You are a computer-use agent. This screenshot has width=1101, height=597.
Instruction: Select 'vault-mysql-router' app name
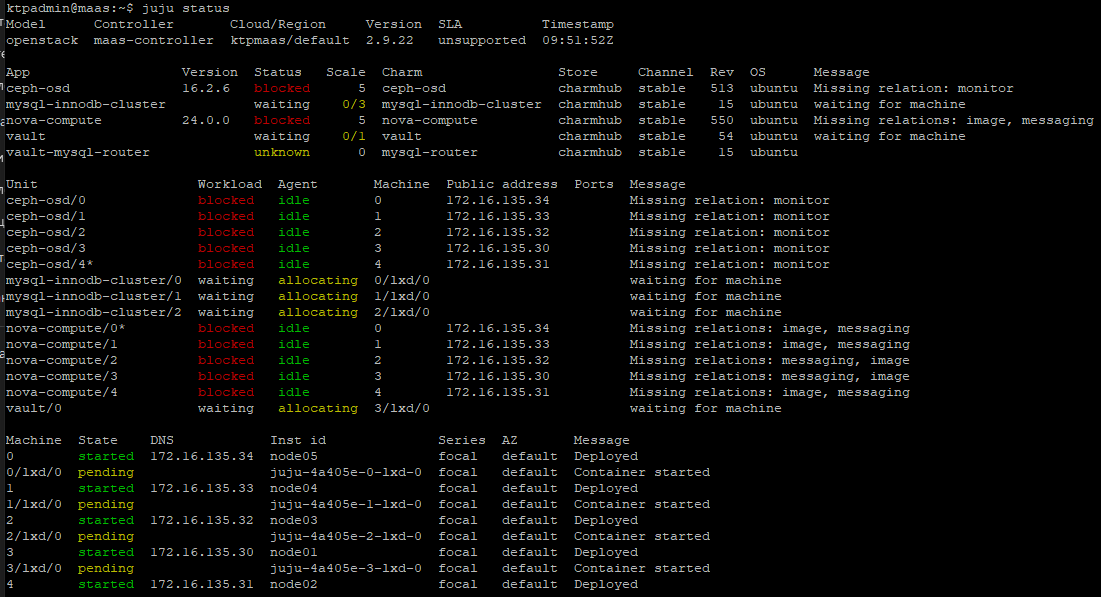tap(78, 152)
